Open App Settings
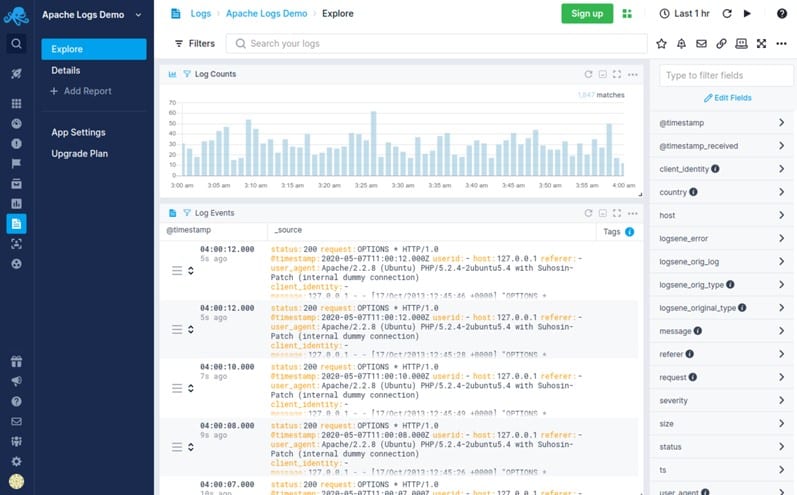 click(x=78, y=133)
